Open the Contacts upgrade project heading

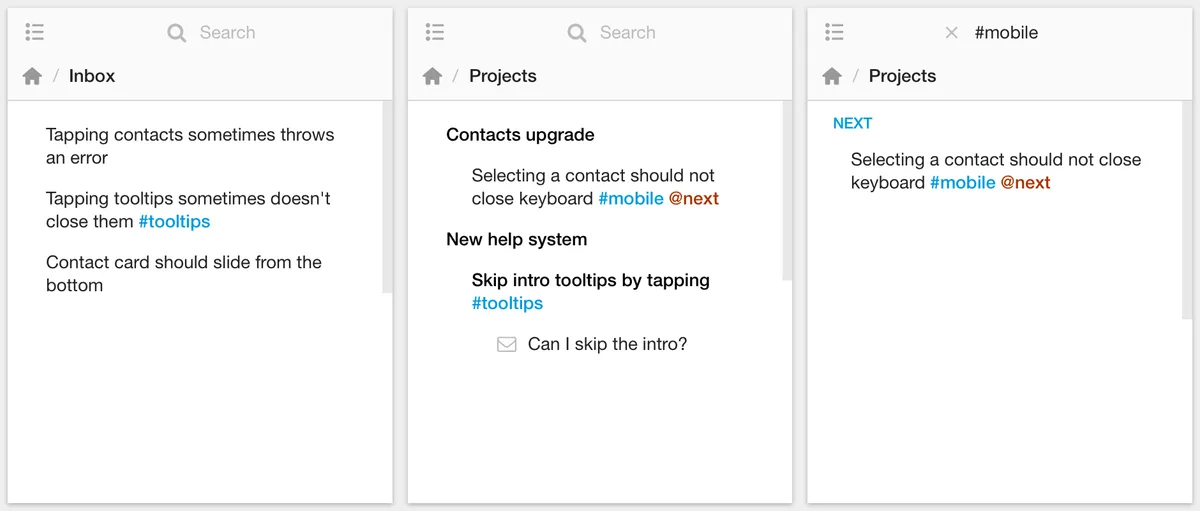point(520,135)
